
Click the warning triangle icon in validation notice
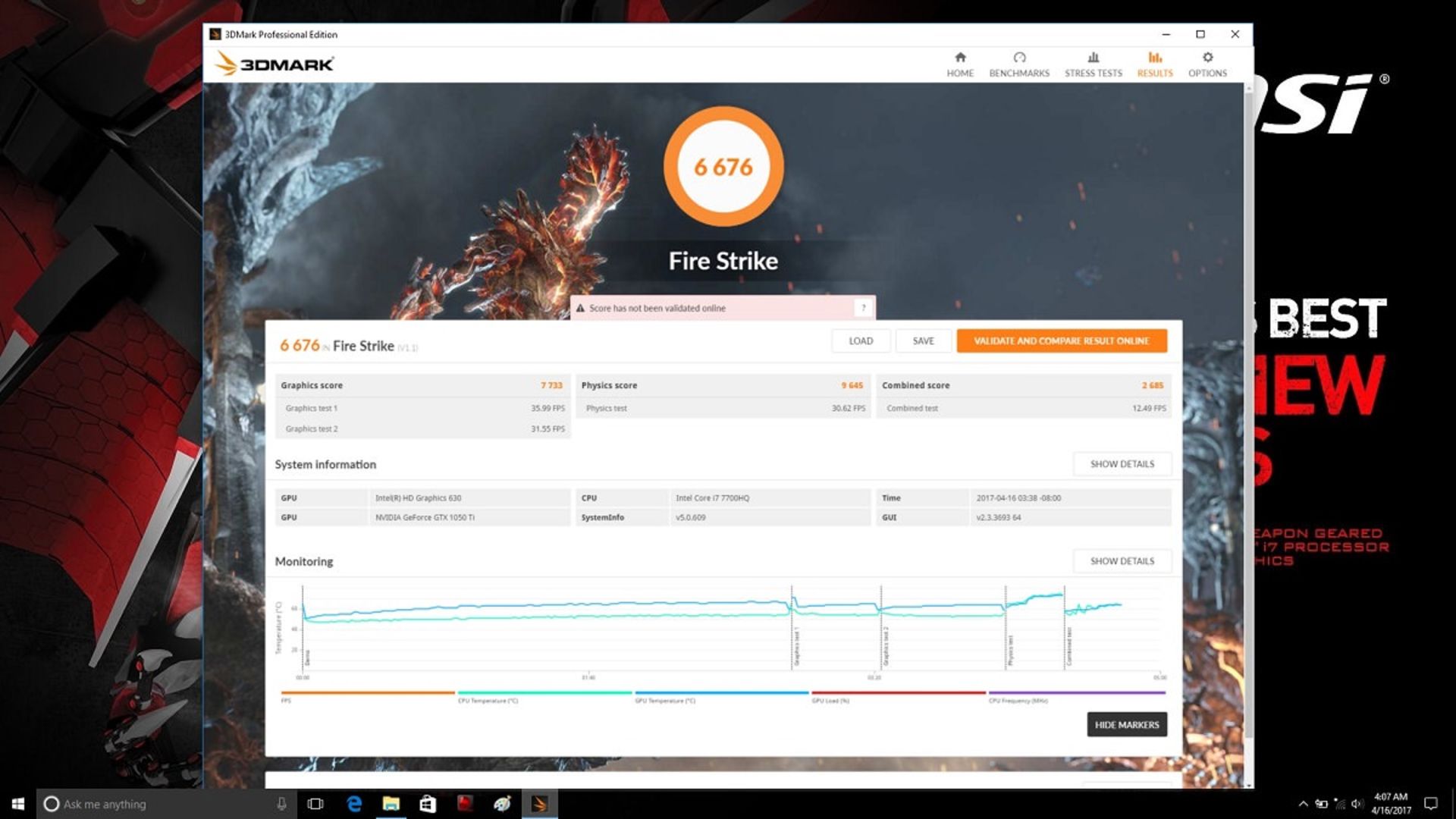pos(580,309)
